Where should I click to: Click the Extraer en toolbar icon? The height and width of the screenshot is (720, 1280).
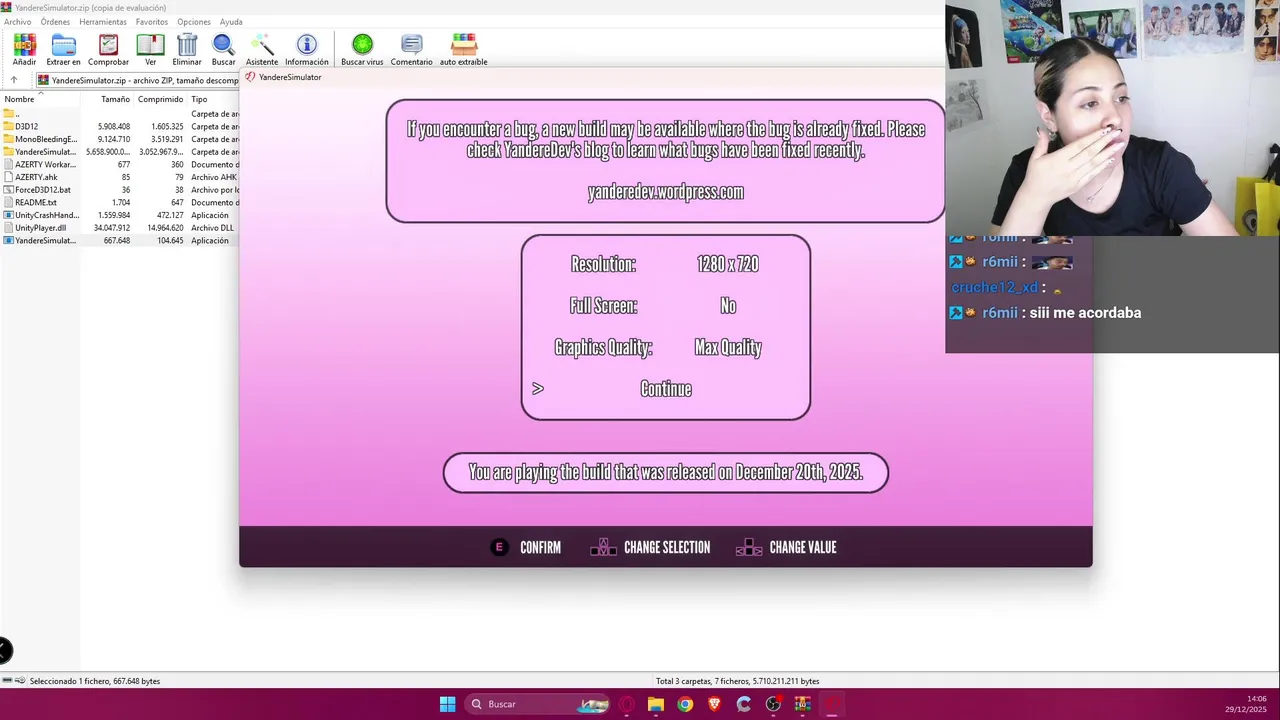(x=63, y=49)
